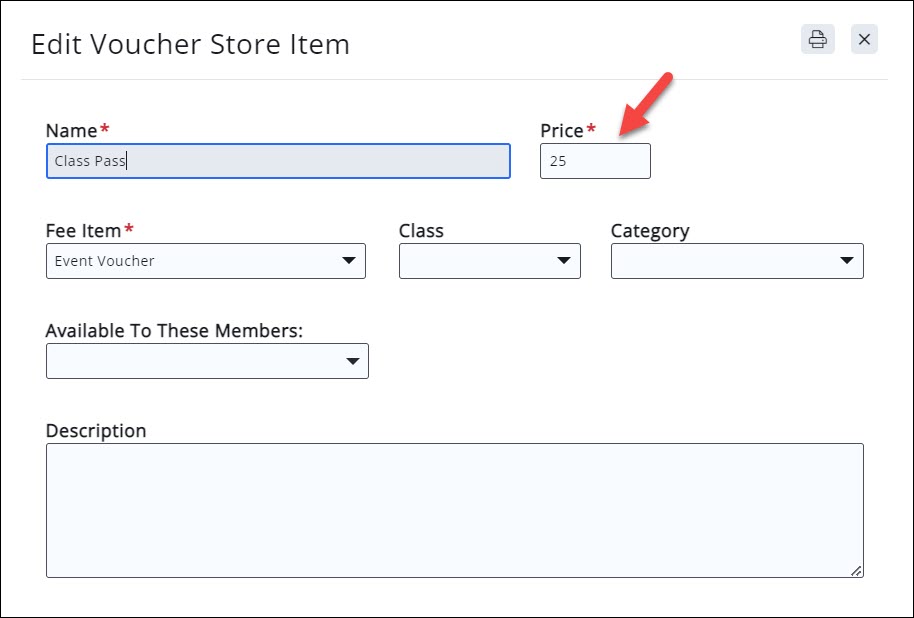Open the Fee Item dropdown
The image size is (914, 618).
(x=206, y=261)
